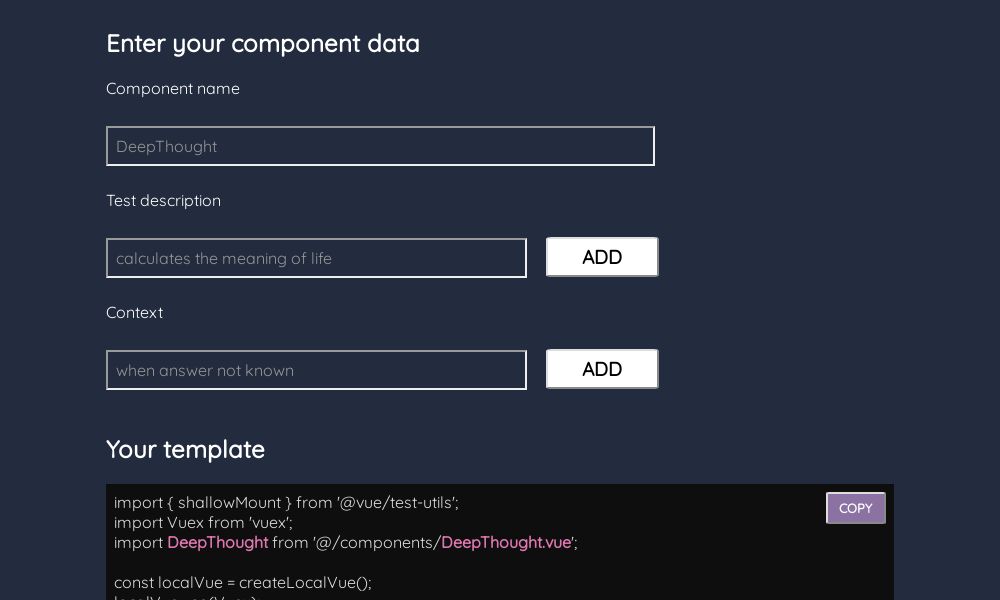Click the 'Enter your component data' heading

tap(263, 43)
